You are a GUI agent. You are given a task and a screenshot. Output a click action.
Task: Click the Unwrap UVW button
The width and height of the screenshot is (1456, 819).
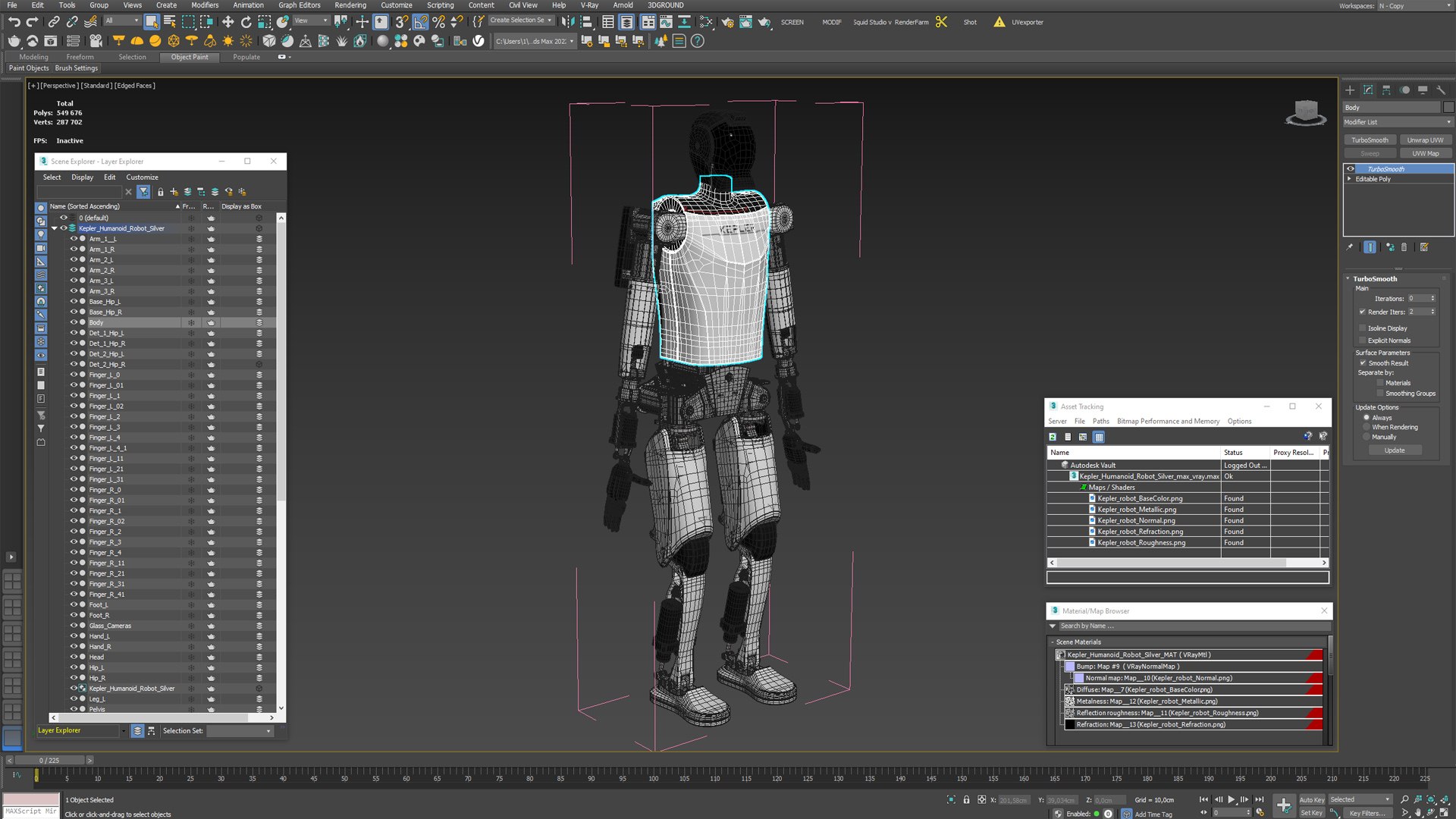coord(1425,140)
